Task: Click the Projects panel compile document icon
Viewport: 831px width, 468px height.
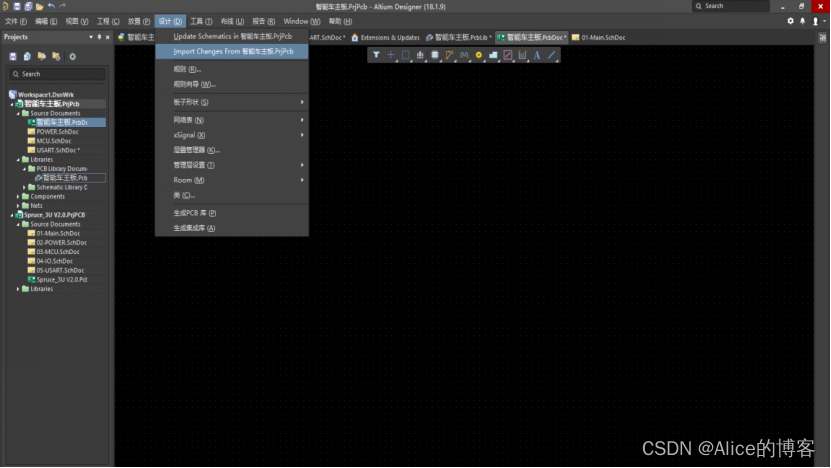Action: pyautogui.click(x=27, y=56)
